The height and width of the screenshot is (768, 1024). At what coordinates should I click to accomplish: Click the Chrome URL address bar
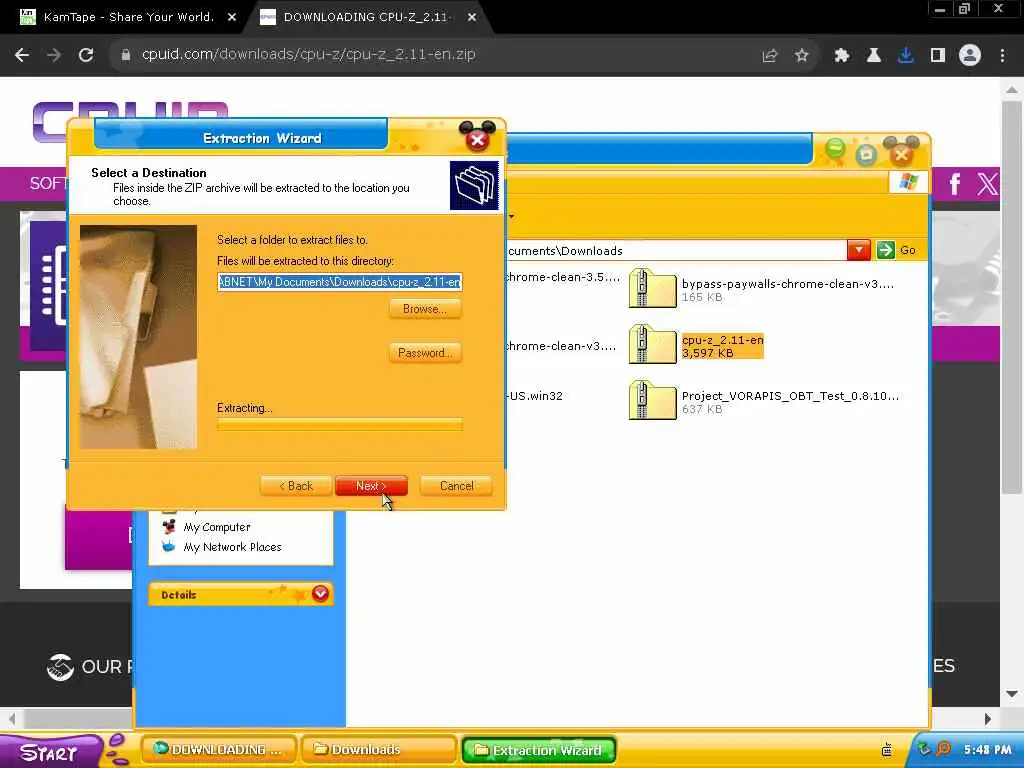pos(431,55)
